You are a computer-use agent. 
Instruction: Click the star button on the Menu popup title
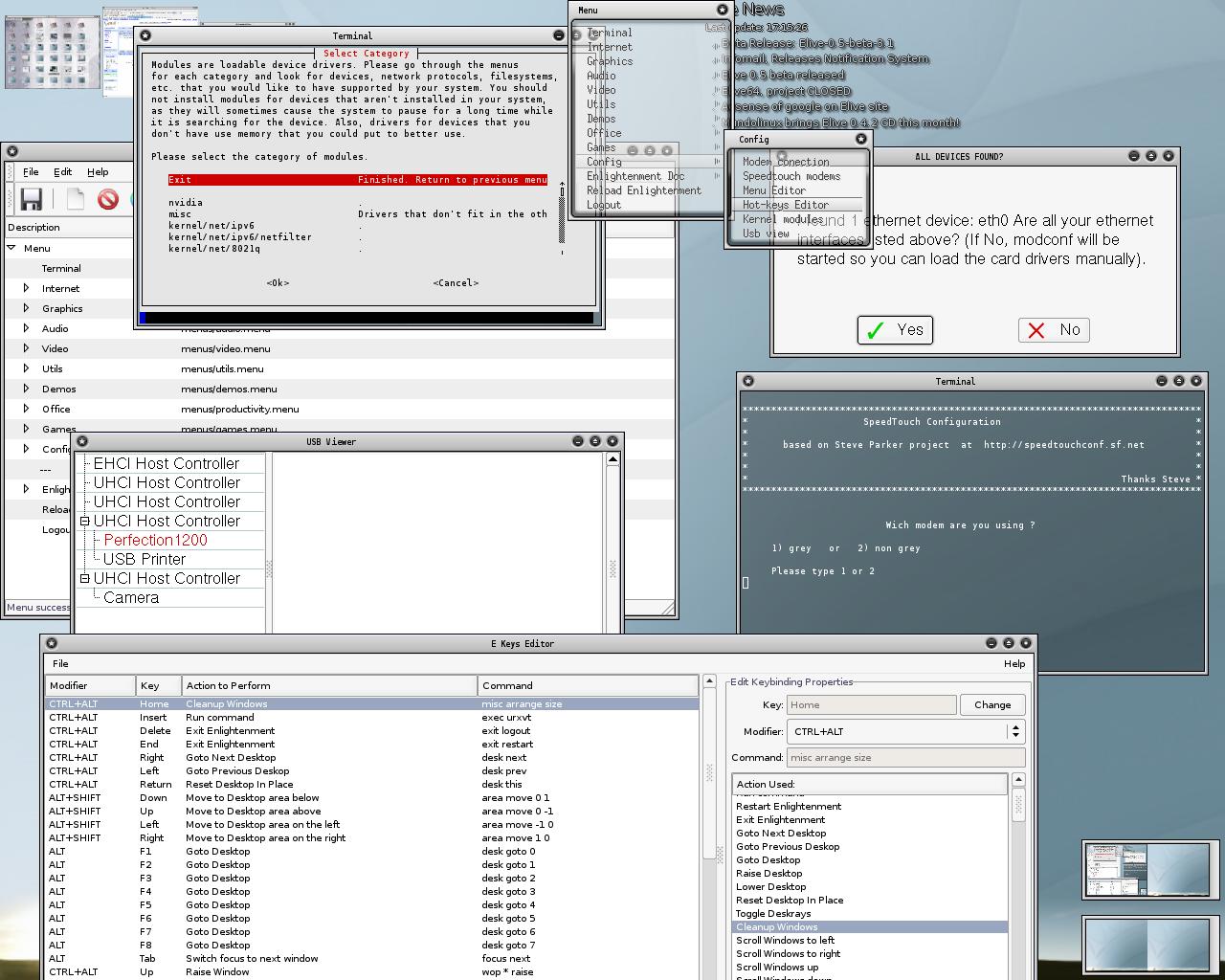point(723,10)
